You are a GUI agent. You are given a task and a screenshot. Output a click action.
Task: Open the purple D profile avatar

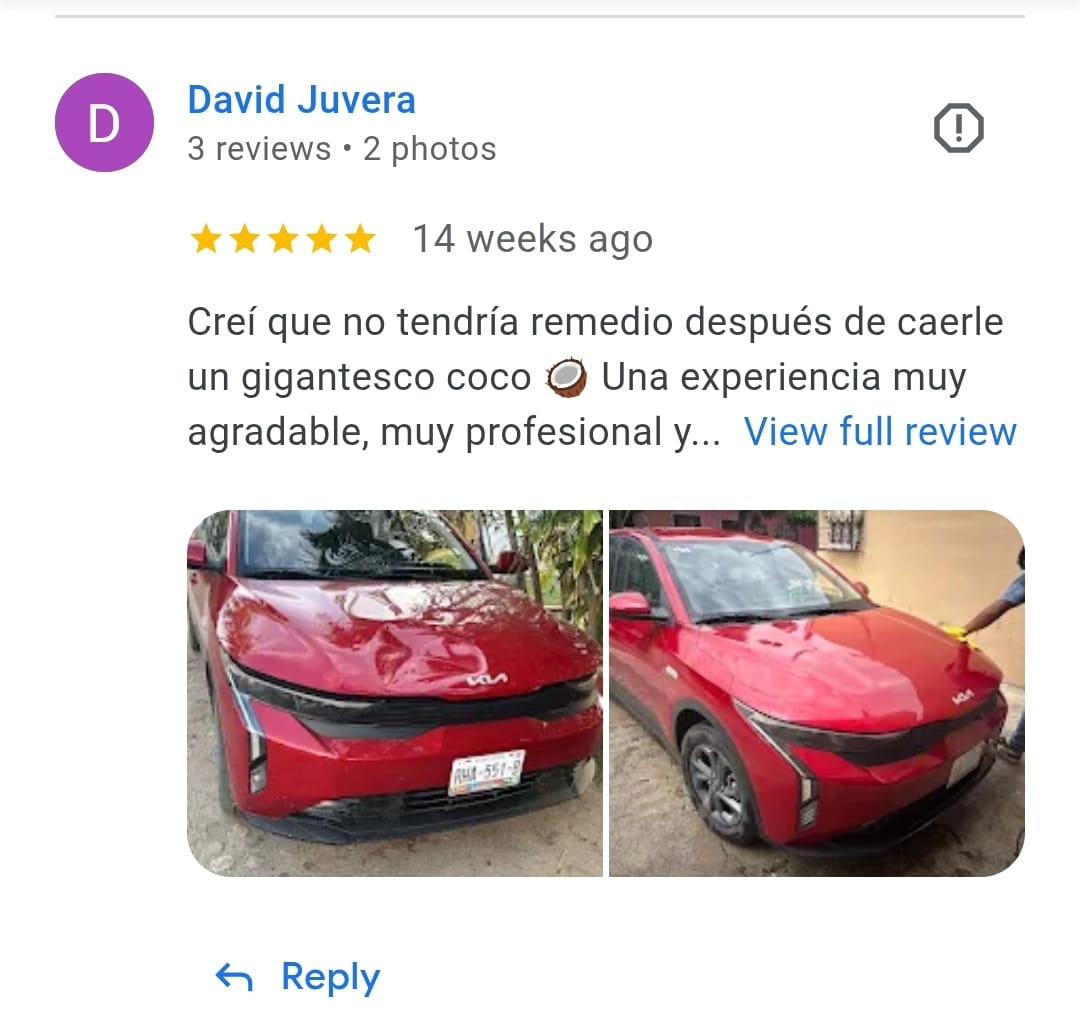(x=104, y=123)
